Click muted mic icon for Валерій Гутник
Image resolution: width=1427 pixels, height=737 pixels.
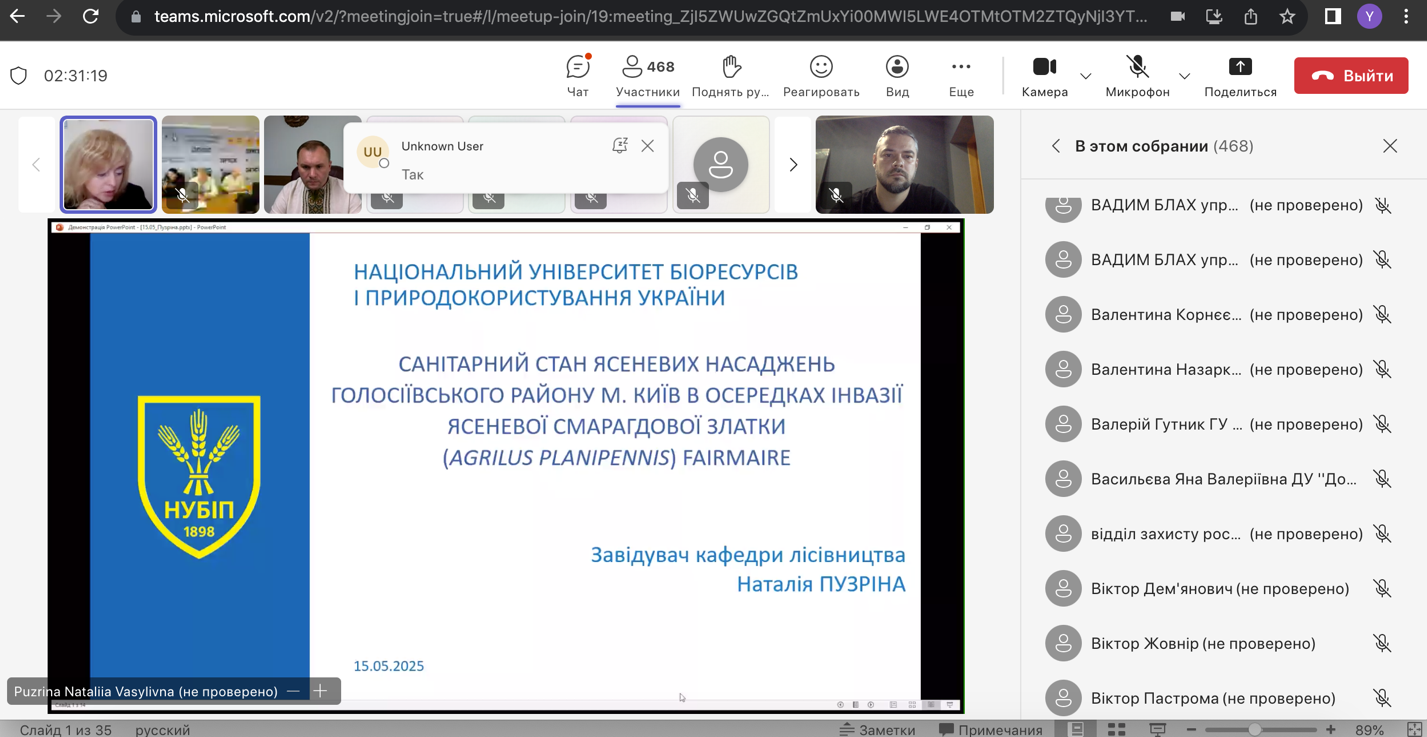(1382, 424)
